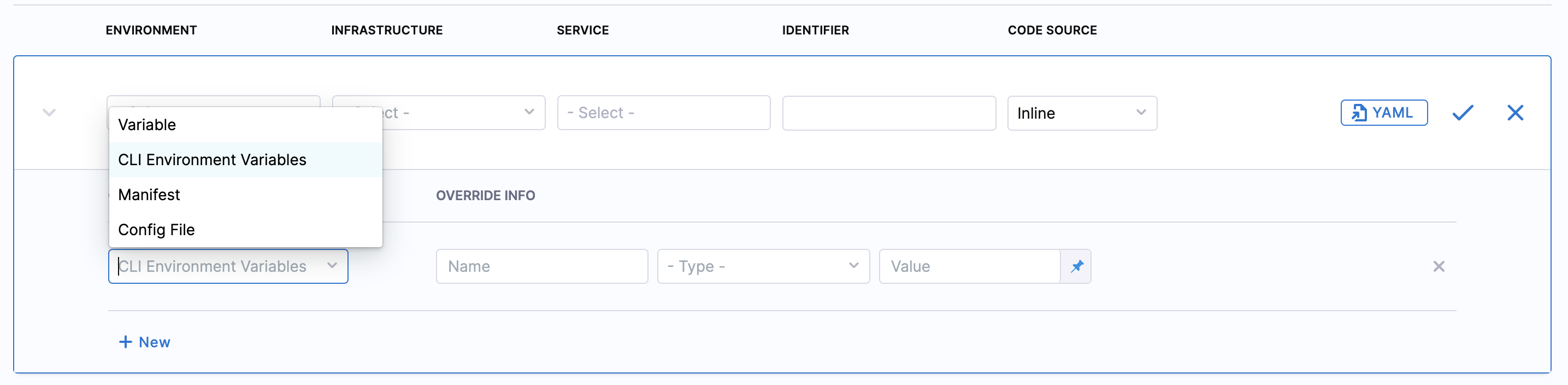Screen dimensions: 1568x385
Task: Remove the variable row with the gray X
Action: pyautogui.click(x=1439, y=266)
